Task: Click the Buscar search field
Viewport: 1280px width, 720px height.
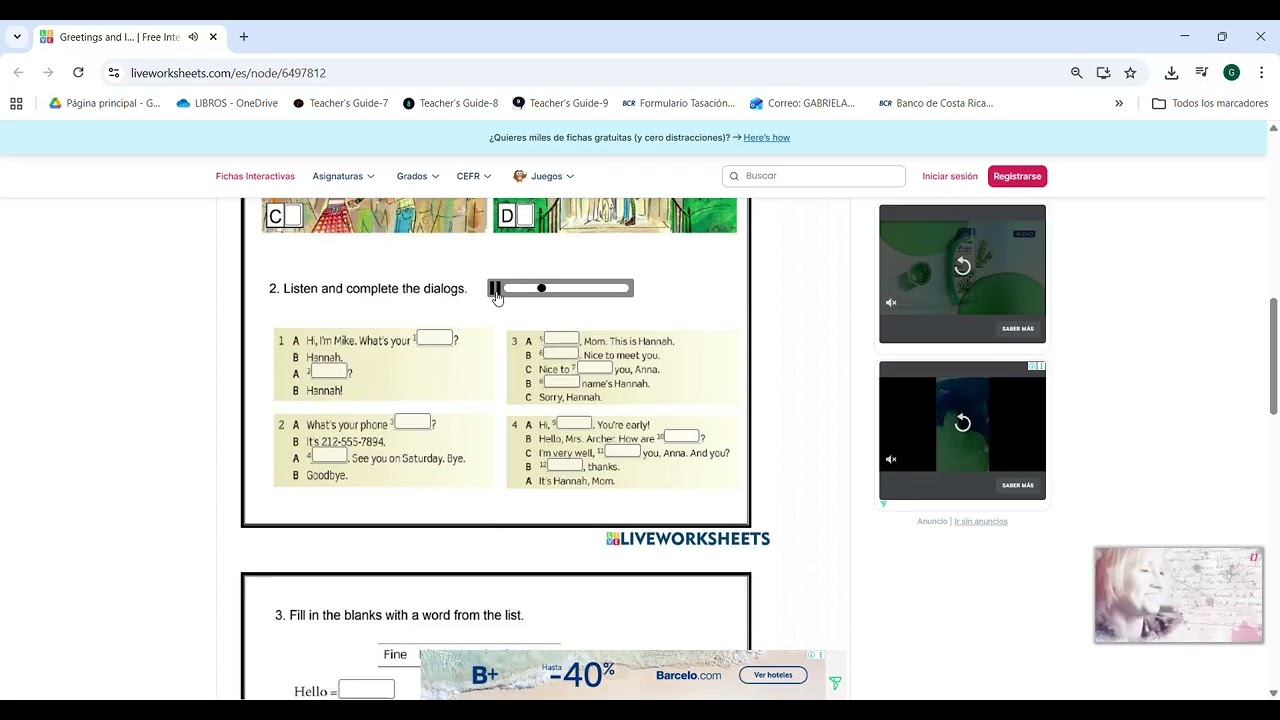Action: coord(814,176)
